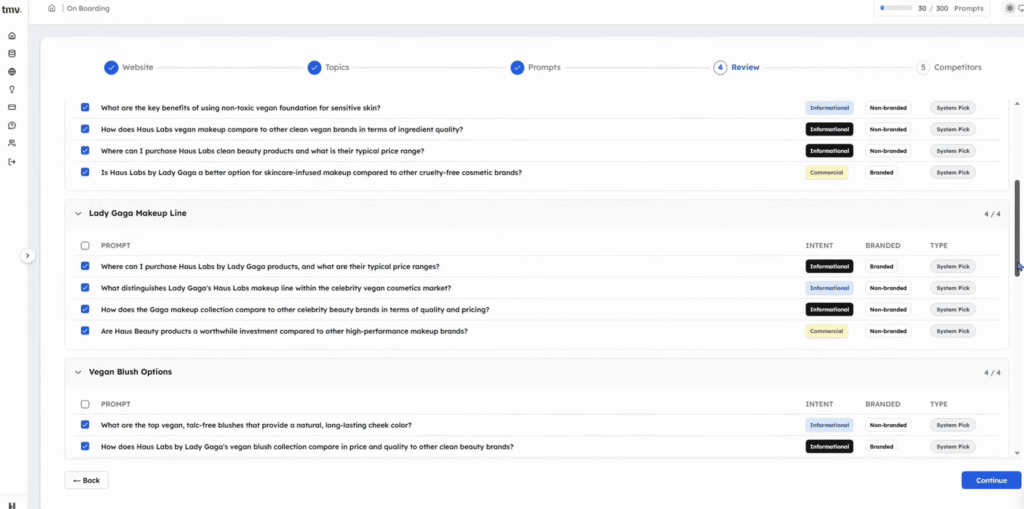Toggle select-all checkbox in Lady Gaga Makeup Line
Viewport: 1024px width, 509px height.
[85, 246]
